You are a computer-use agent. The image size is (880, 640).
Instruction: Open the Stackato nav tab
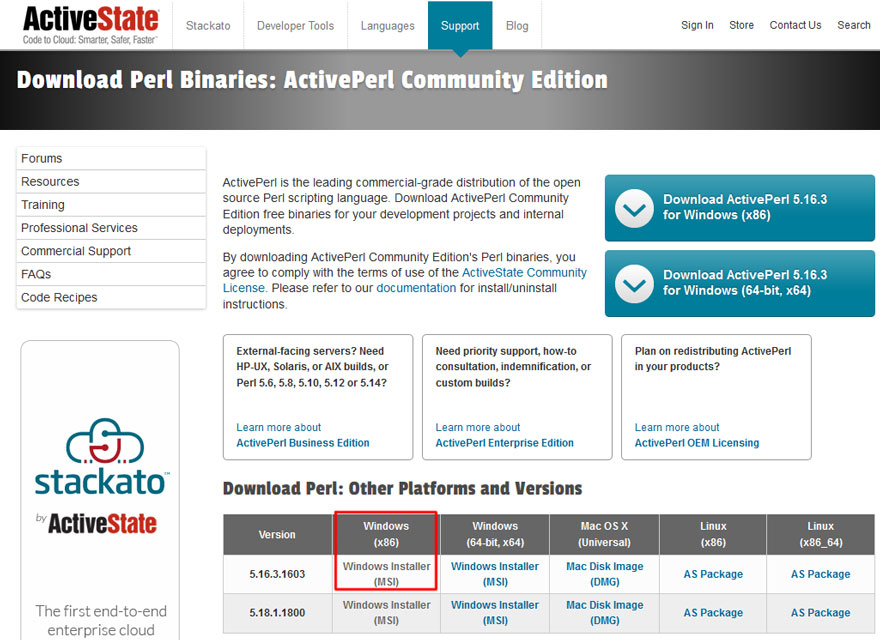208,26
